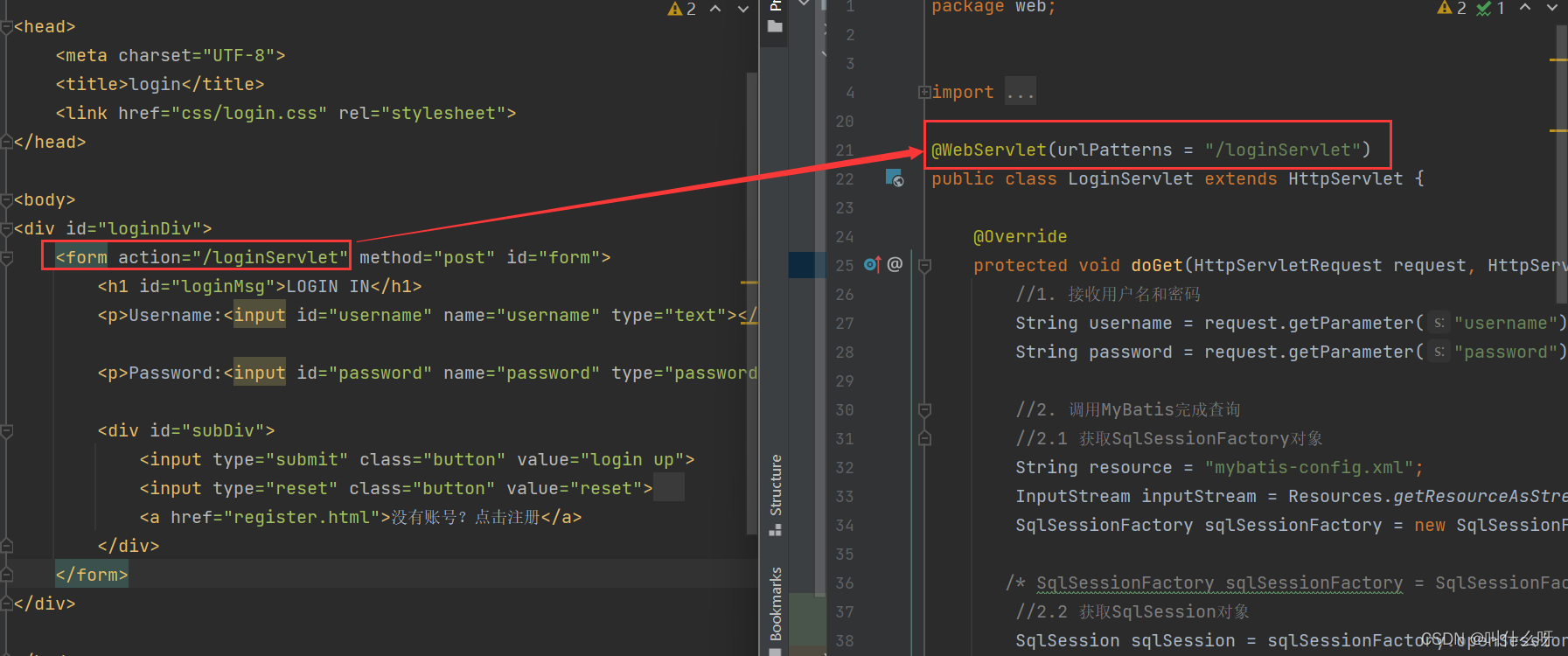Click warning count indicator in HTML editor

pos(682,9)
